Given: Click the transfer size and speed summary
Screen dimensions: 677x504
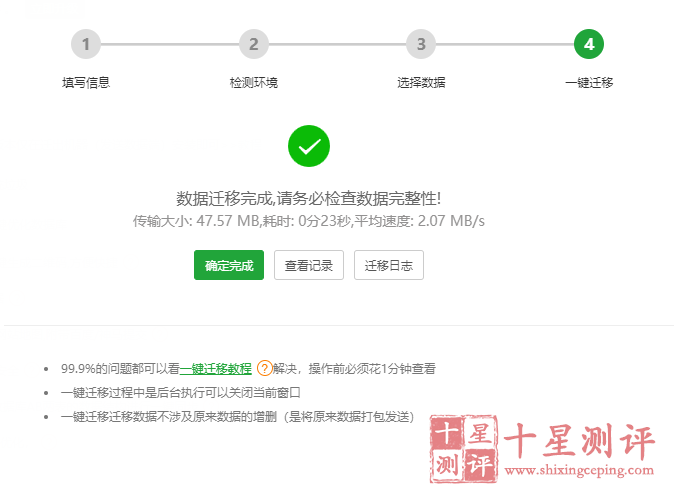Looking at the screenshot, I should [309, 220].
